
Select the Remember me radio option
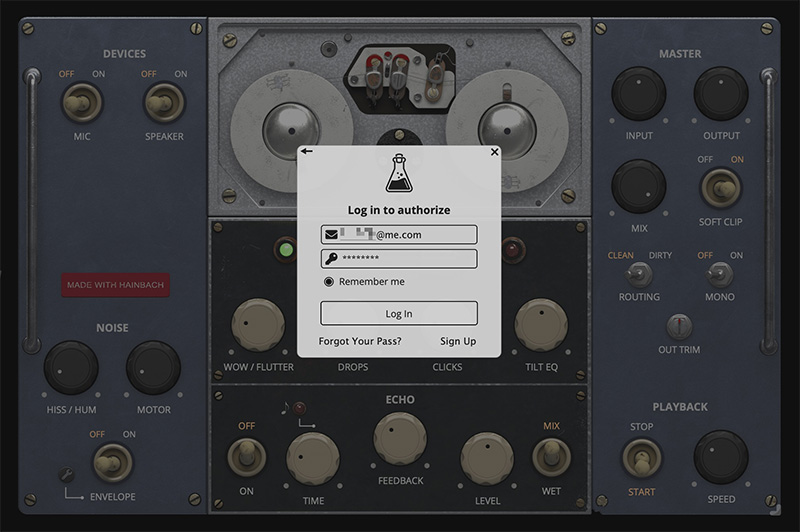(x=329, y=282)
